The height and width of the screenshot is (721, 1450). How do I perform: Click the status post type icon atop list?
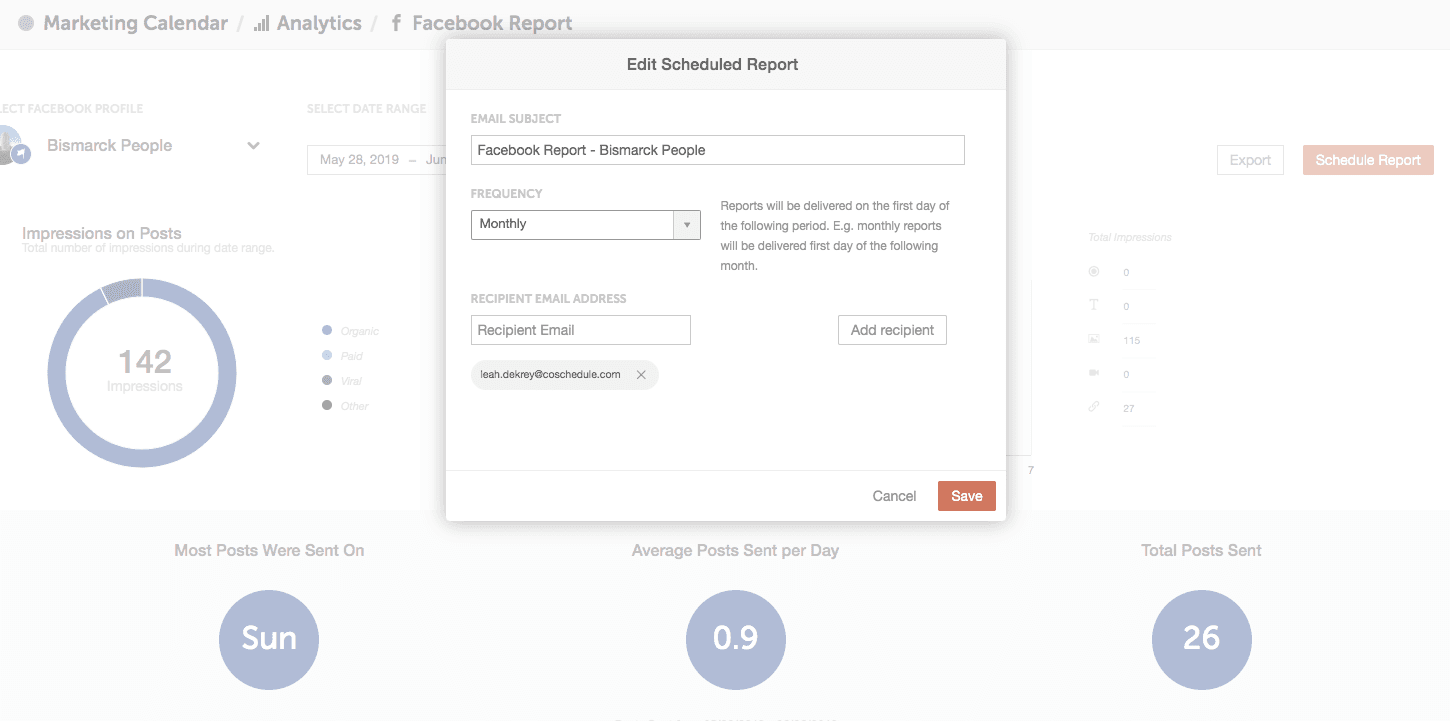tap(1094, 271)
